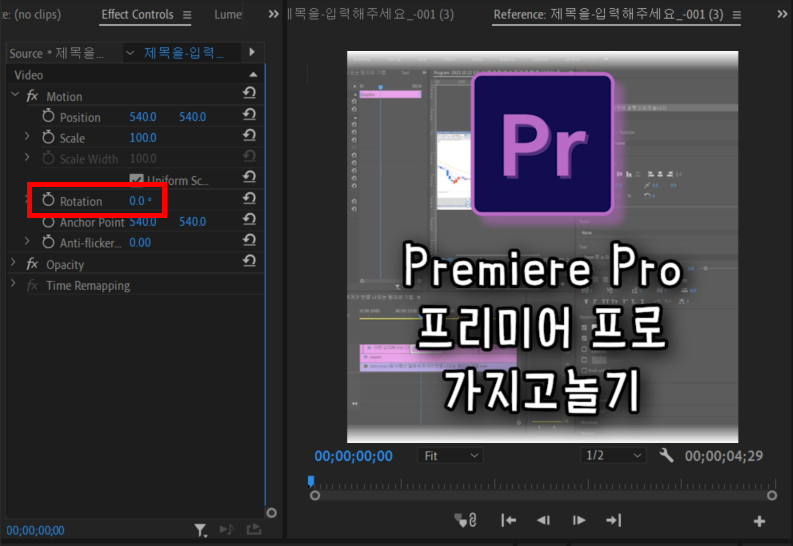The image size is (793, 546).
Task: Expand the Time Remapping effect group
Action: click(x=14, y=283)
